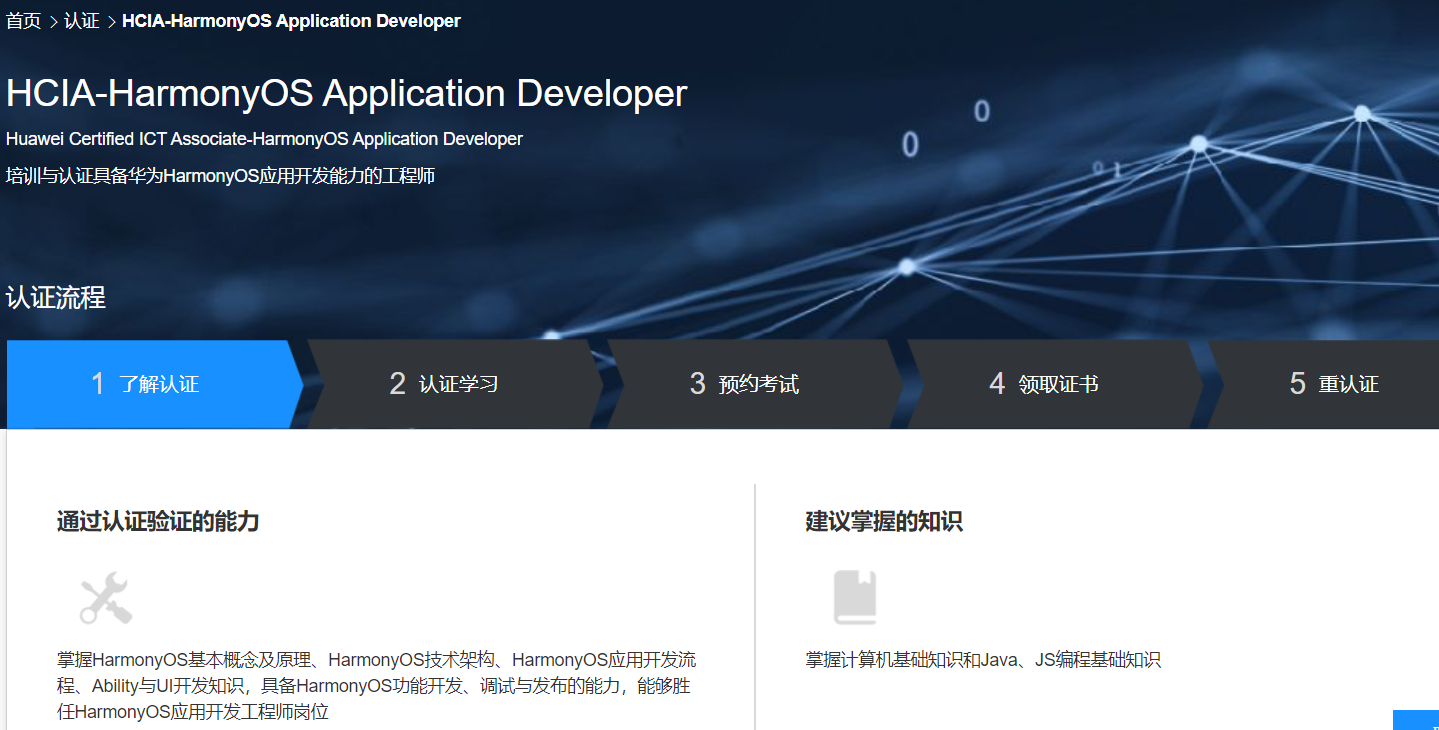Click the Huawei Certified ICT Associate subtitle
This screenshot has width=1439, height=730.
coord(264,139)
